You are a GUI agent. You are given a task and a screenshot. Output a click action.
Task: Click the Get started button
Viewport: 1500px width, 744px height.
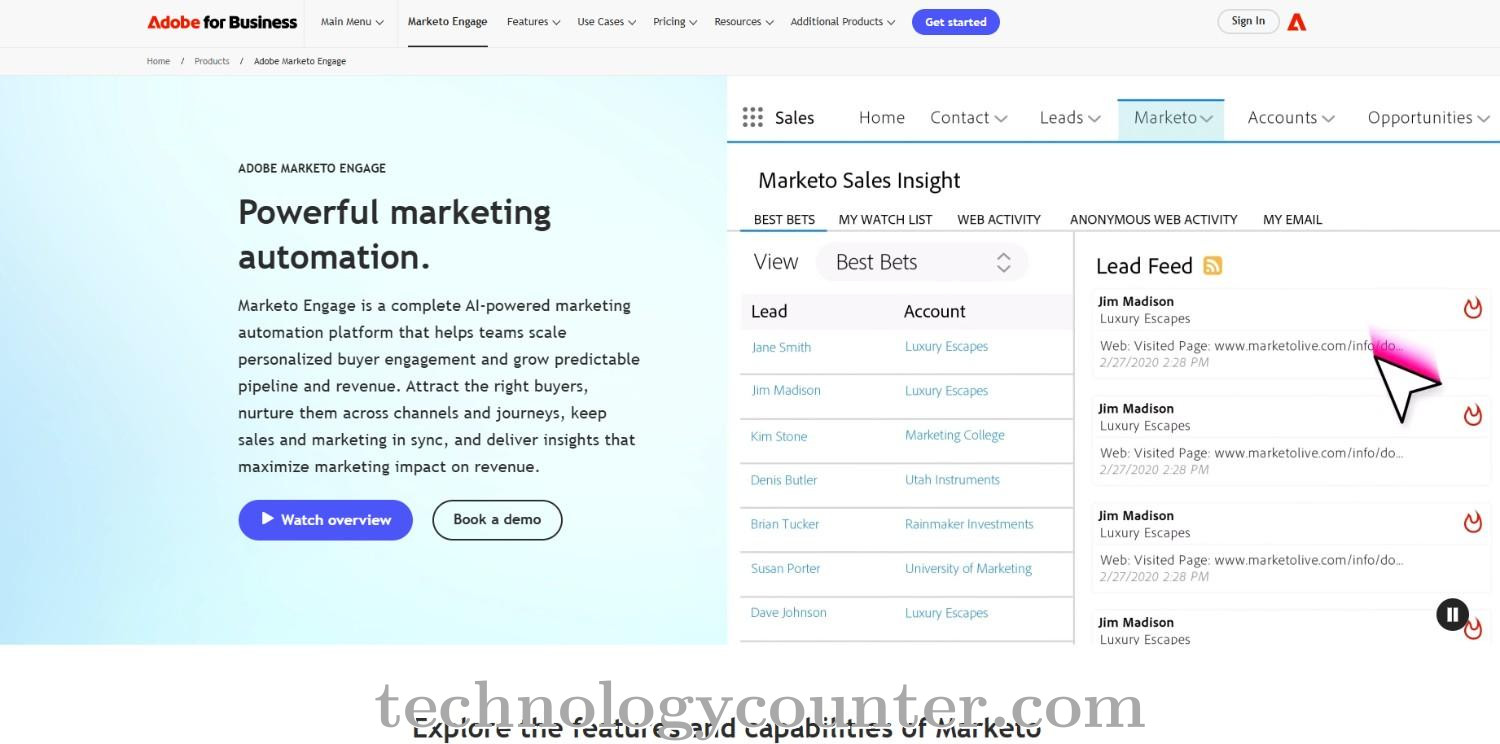955,21
